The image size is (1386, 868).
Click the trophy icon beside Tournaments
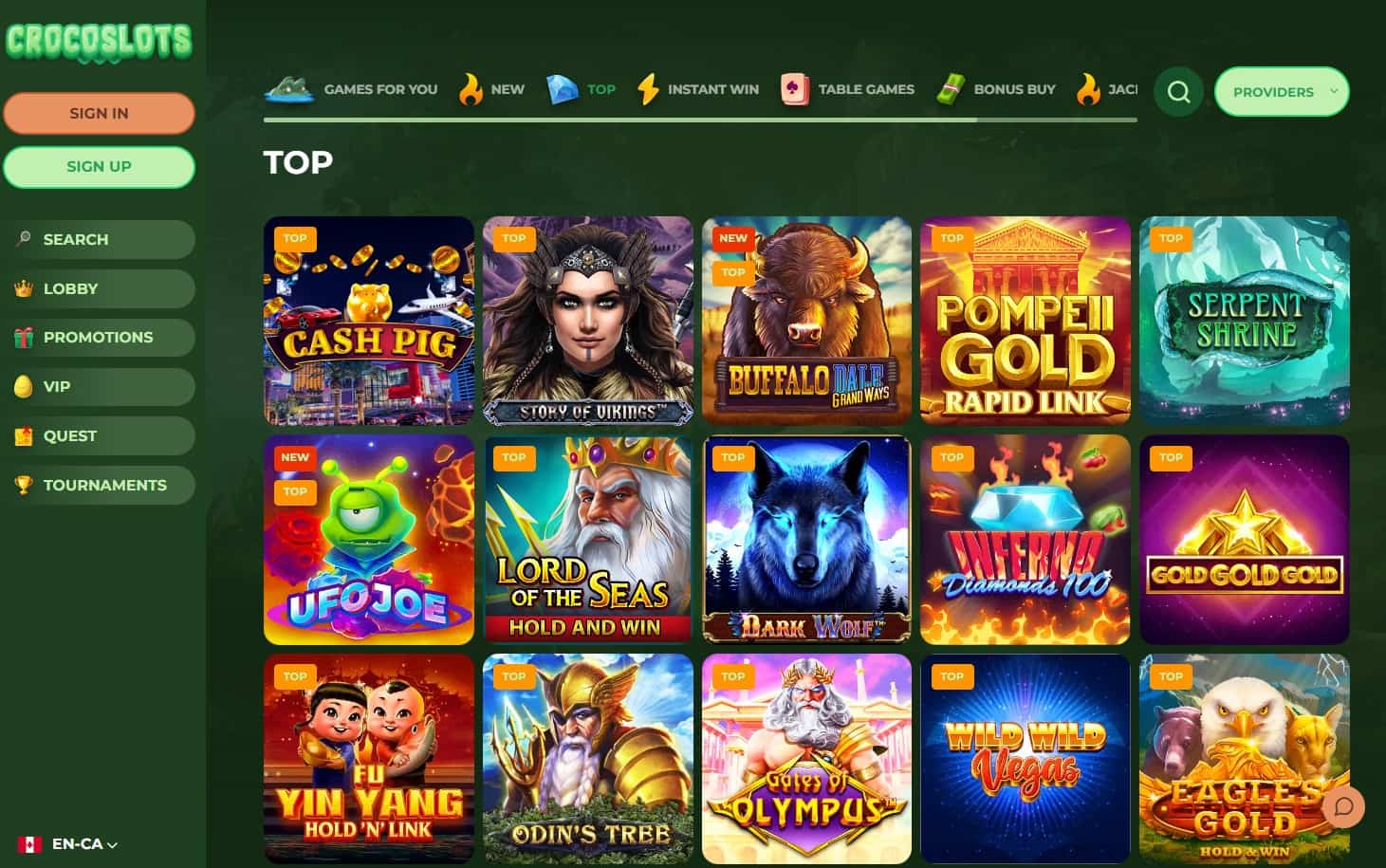(x=24, y=485)
